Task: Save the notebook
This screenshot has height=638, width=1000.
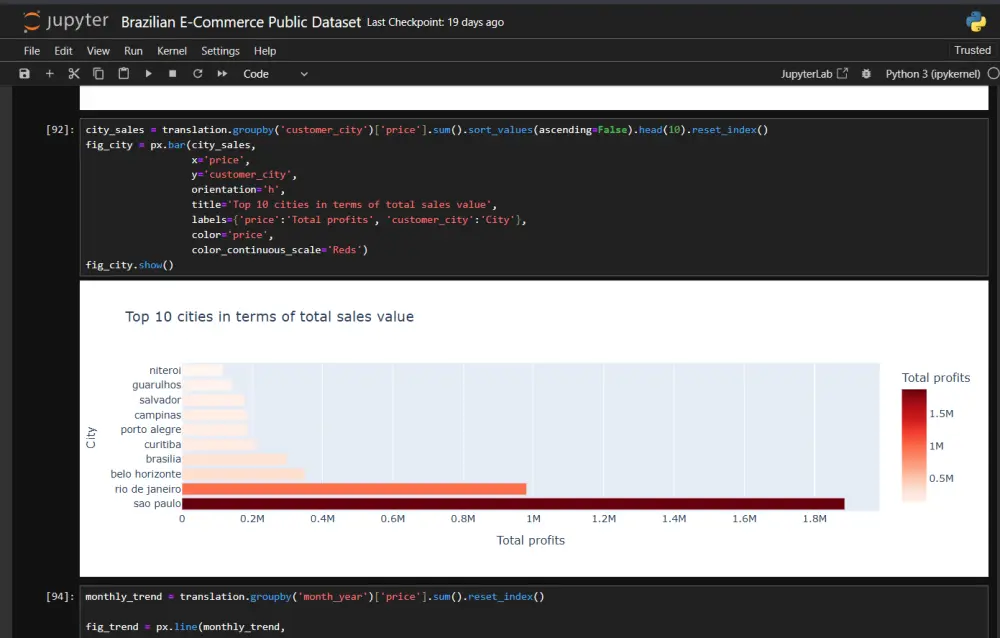Action: (x=24, y=73)
